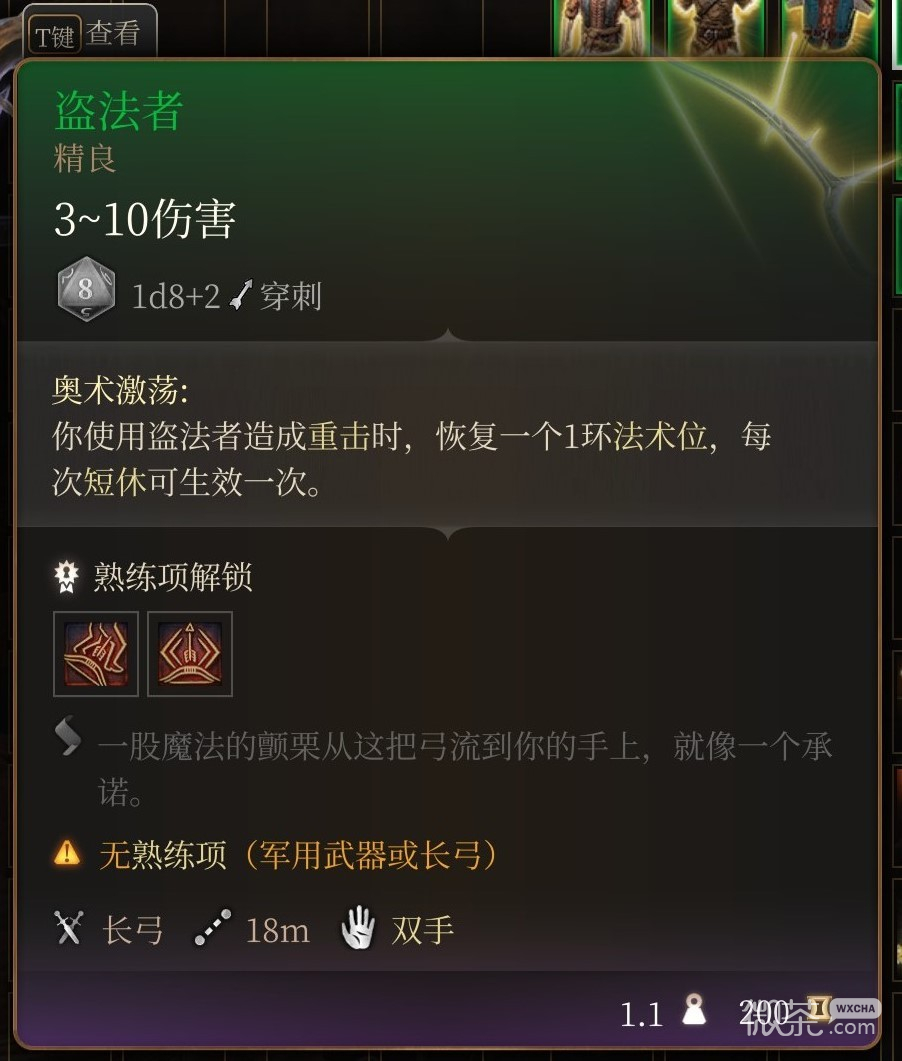Click the piercing damage arrow icon

(241, 296)
